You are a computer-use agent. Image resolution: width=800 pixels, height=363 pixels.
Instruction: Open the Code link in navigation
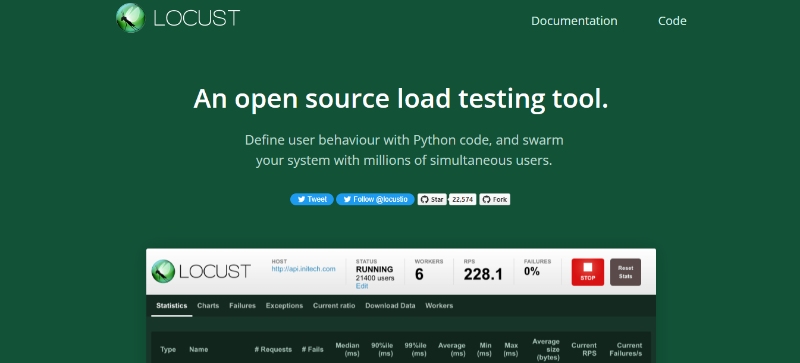tap(672, 21)
